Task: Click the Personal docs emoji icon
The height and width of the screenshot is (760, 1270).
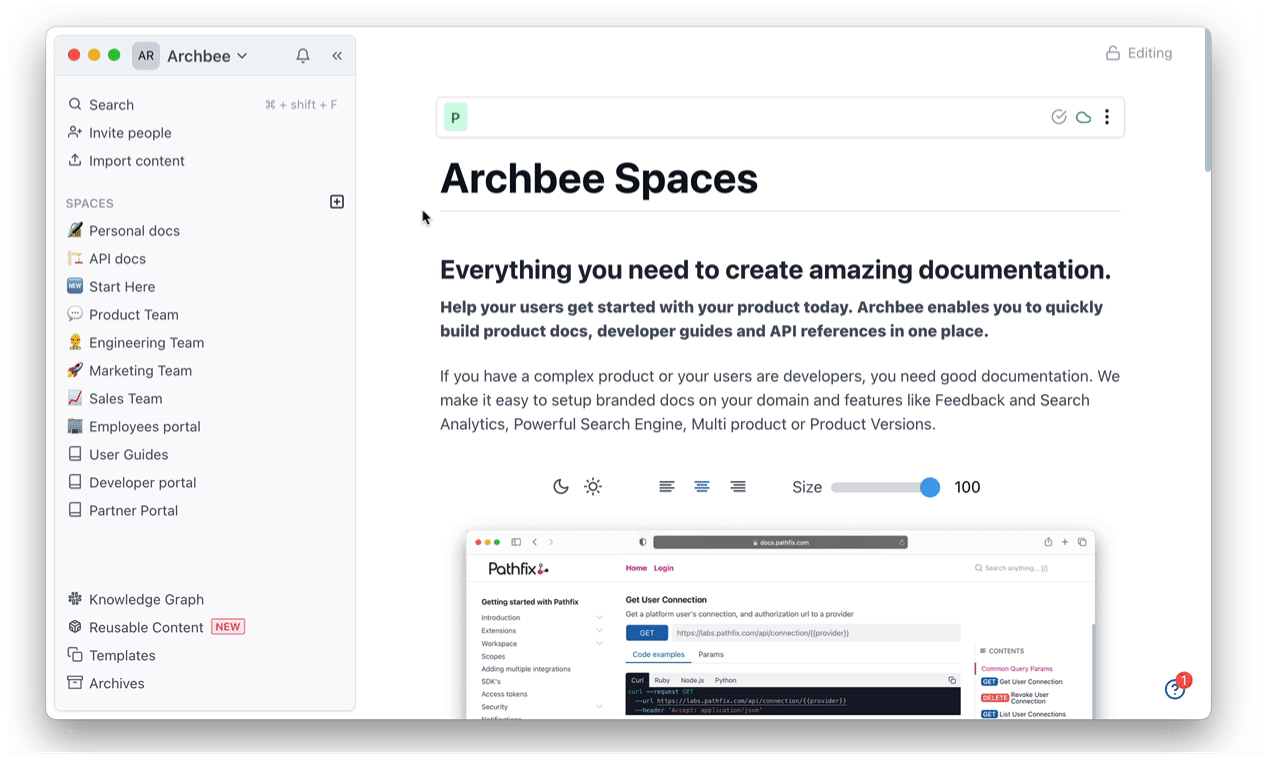Action: click(x=75, y=230)
